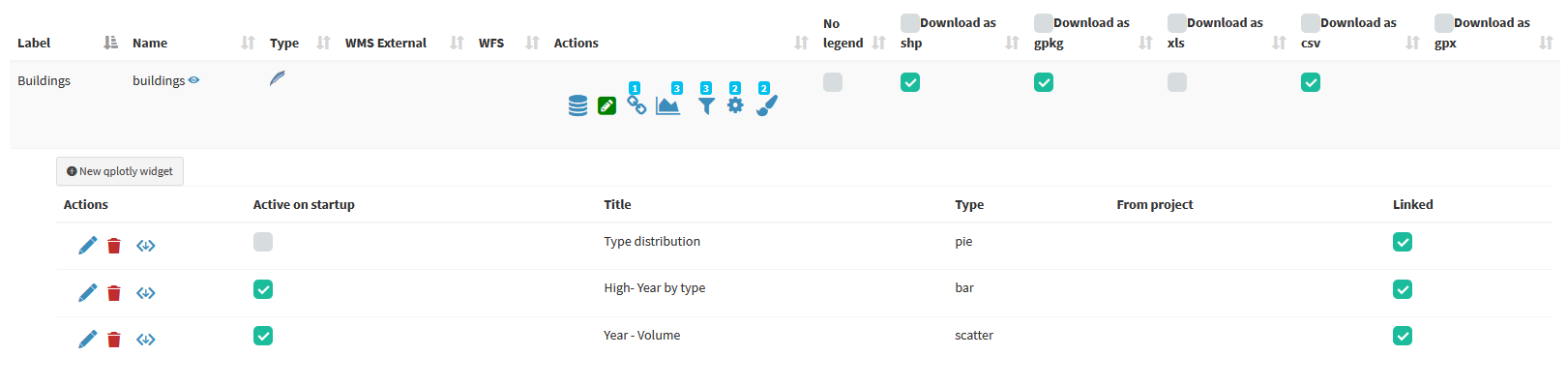
Task: Click the widget Title column header
Action: click(617, 204)
